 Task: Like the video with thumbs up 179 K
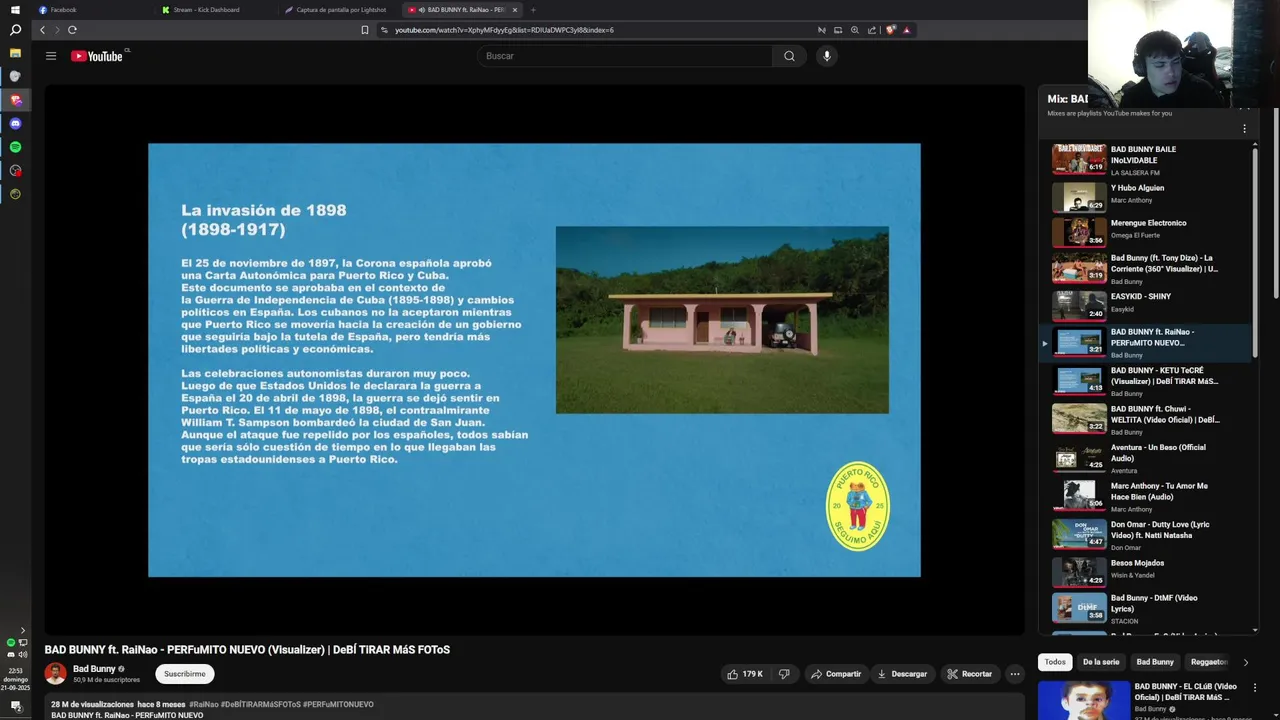[x=745, y=674]
